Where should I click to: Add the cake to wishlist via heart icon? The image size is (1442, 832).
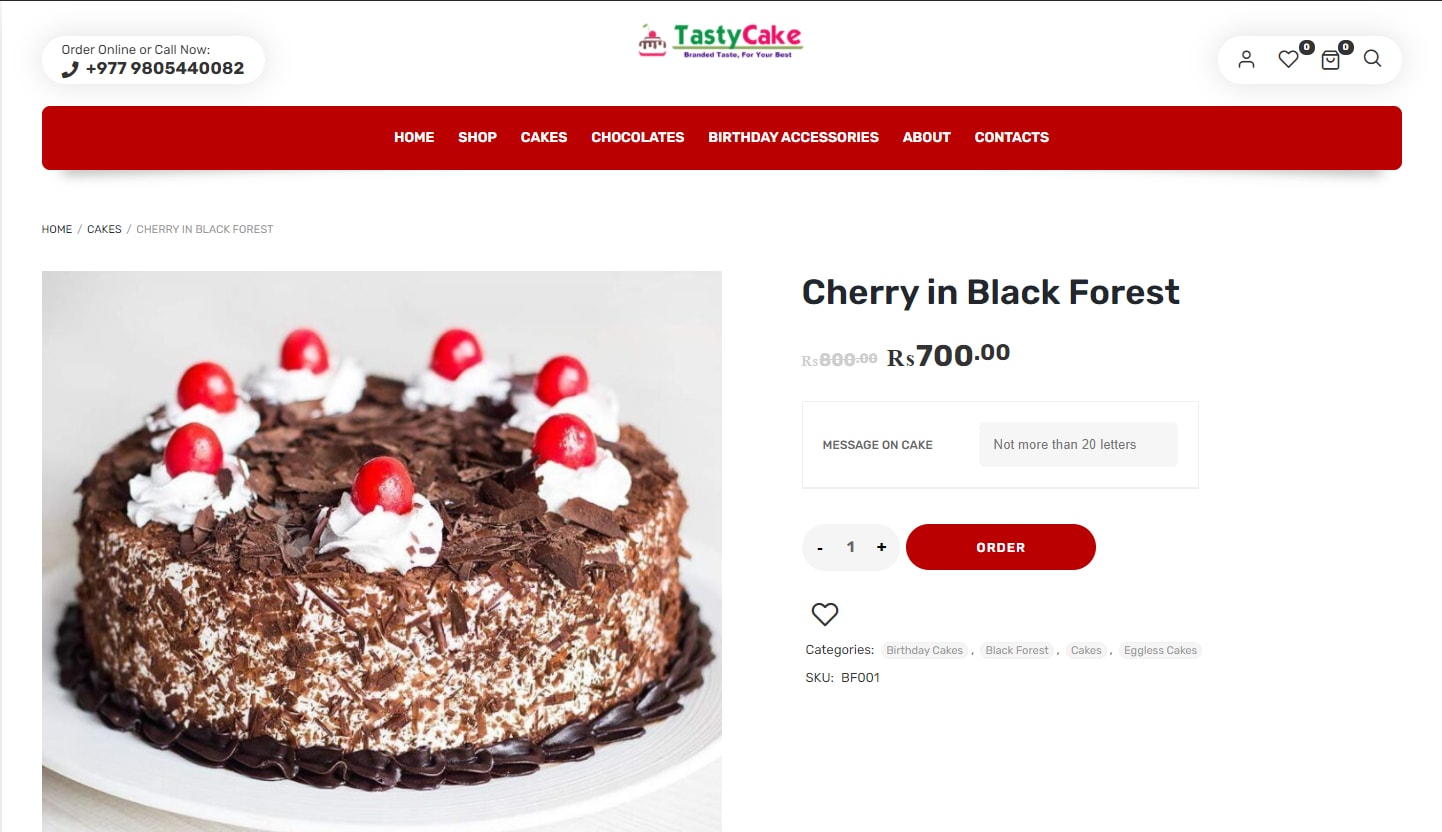coord(825,614)
